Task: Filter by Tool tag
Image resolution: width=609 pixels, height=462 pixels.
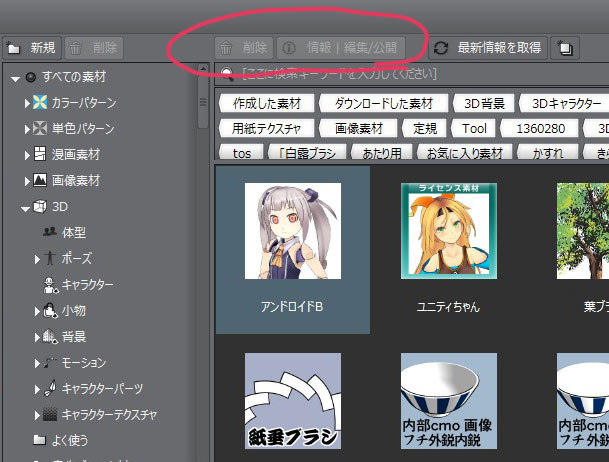Action: 474,128
